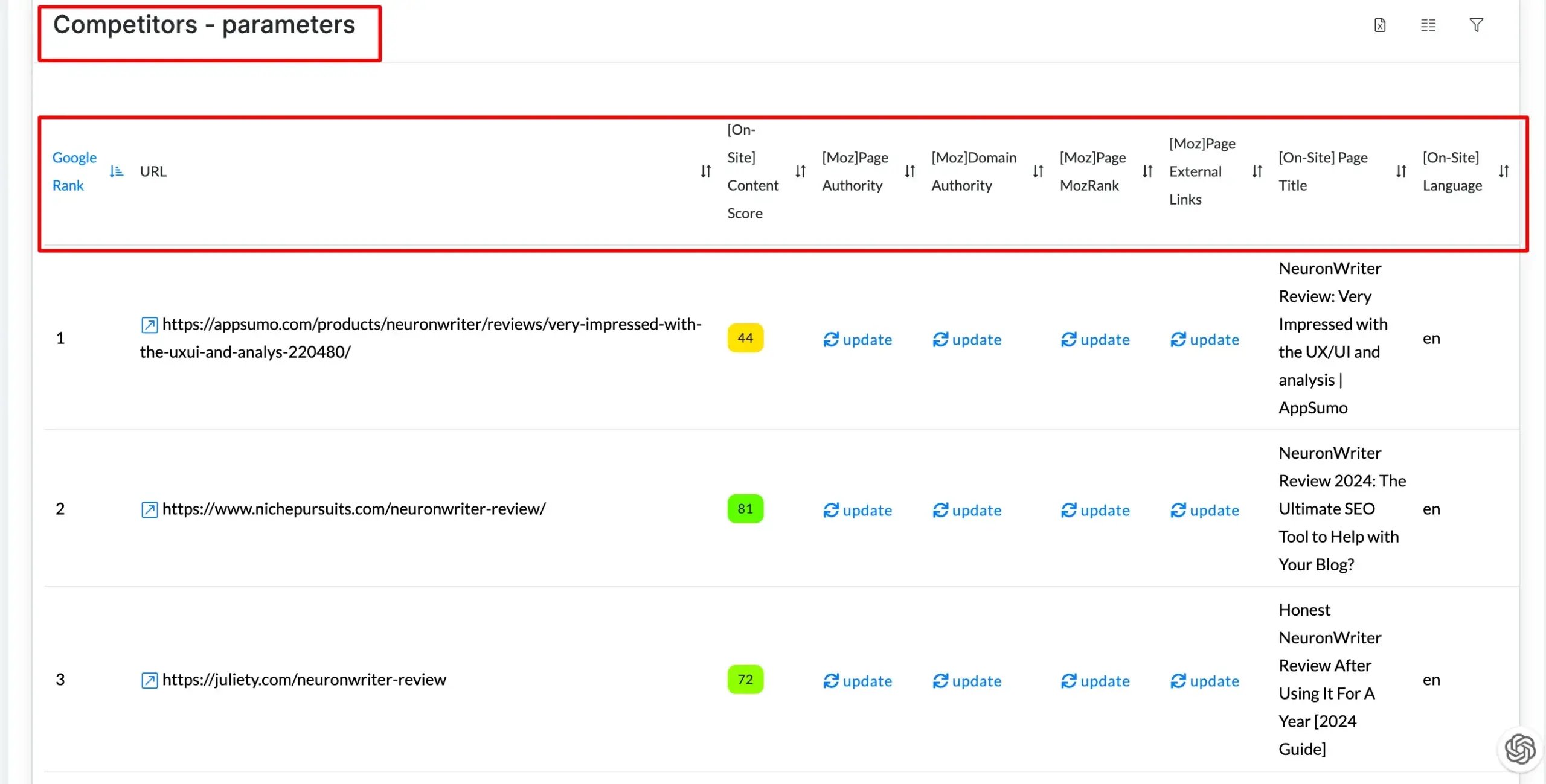The height and width of the screenshot is (784, 1546).
Task: Update Domain Authority for nichepursuits row
Action: click(967, 511)
